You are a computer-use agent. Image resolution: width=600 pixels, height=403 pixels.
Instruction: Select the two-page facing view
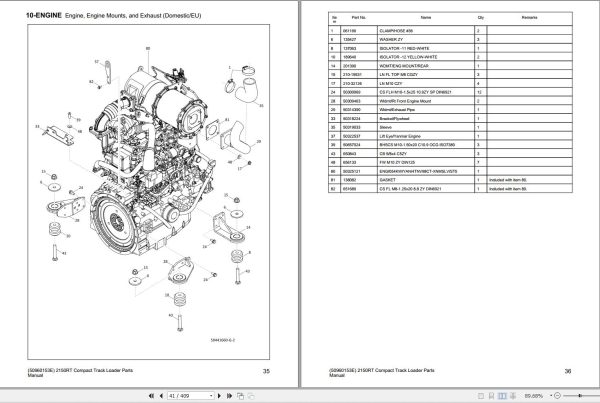(x=502, y=396)
